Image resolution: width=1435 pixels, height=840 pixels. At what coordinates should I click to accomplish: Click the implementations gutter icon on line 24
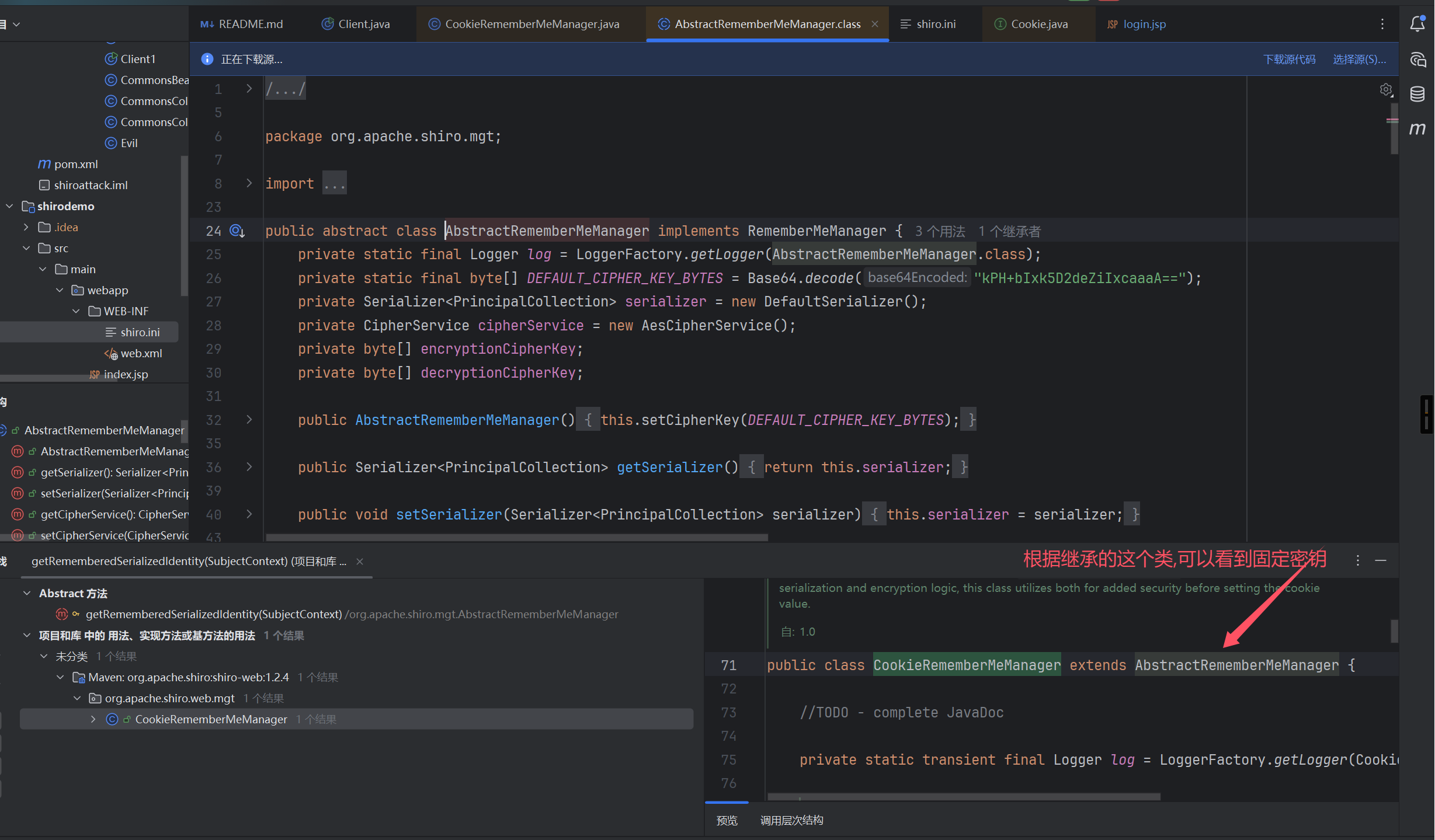[x=237, y=231]
